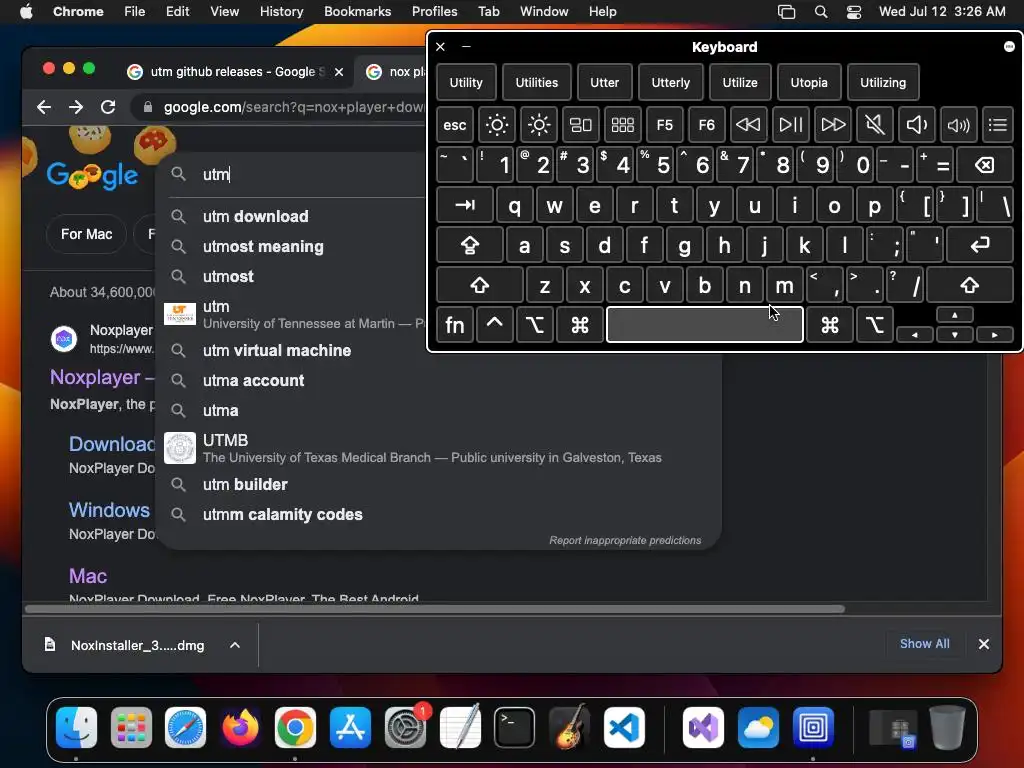Viewport: 1024px width, 768px height.
Task: Toggle the right shift key
Action: pyautogui.click(x=970, y=285)
